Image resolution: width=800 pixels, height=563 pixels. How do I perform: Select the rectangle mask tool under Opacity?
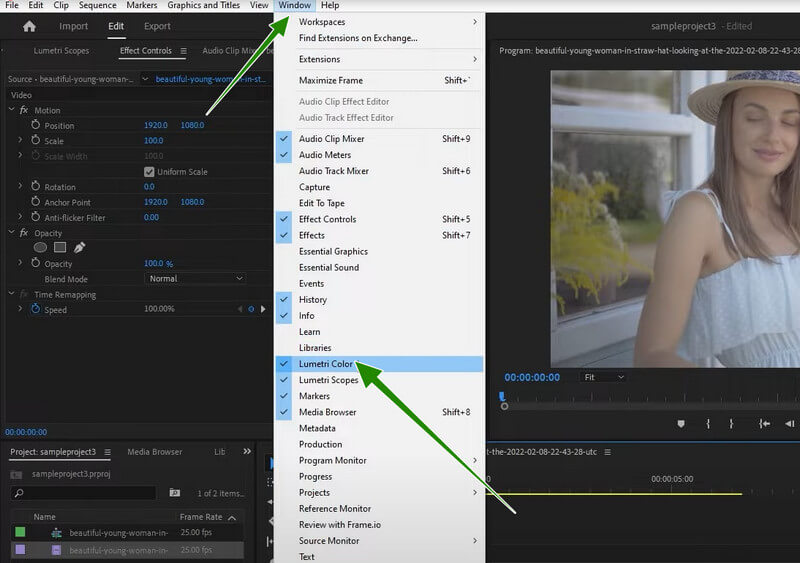point(60,247)
